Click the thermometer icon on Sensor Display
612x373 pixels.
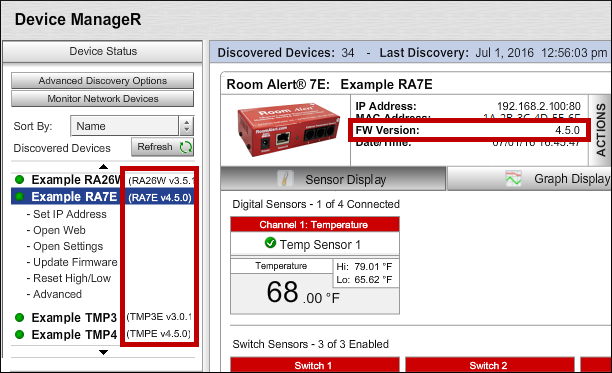(x=285, y=179)
